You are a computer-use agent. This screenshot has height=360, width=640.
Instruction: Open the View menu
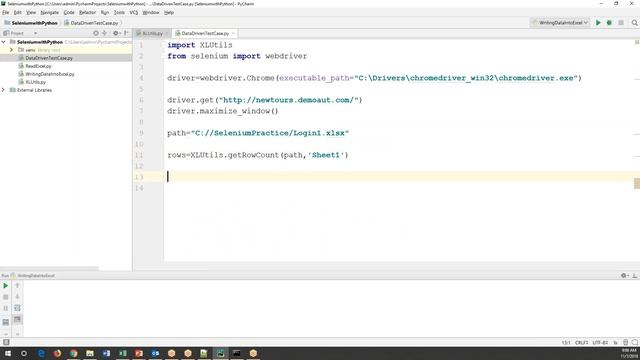[x=31, y=13]
